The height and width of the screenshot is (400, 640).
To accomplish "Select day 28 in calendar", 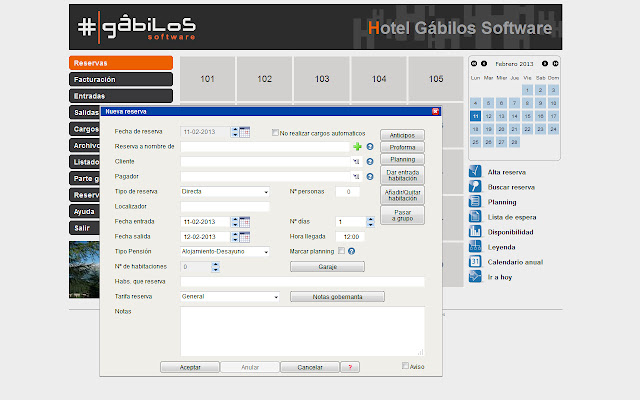I will [x=514, y=142].
